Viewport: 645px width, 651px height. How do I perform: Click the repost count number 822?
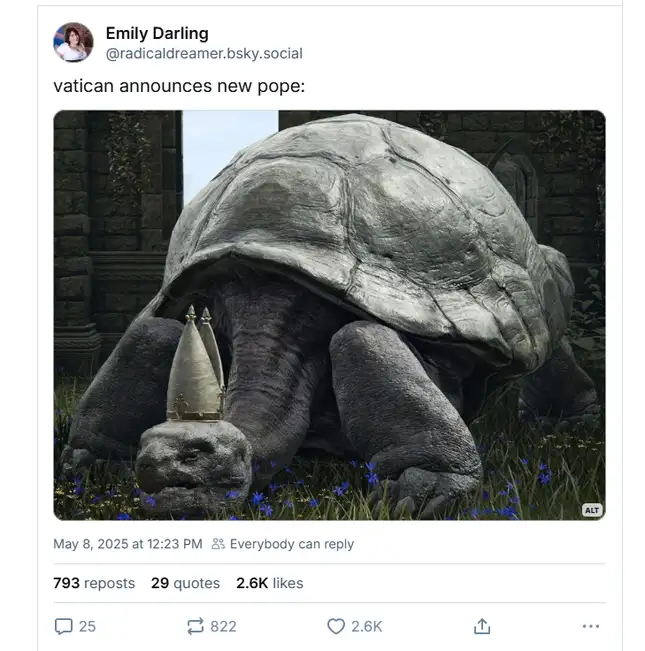[x=223, y=626]
